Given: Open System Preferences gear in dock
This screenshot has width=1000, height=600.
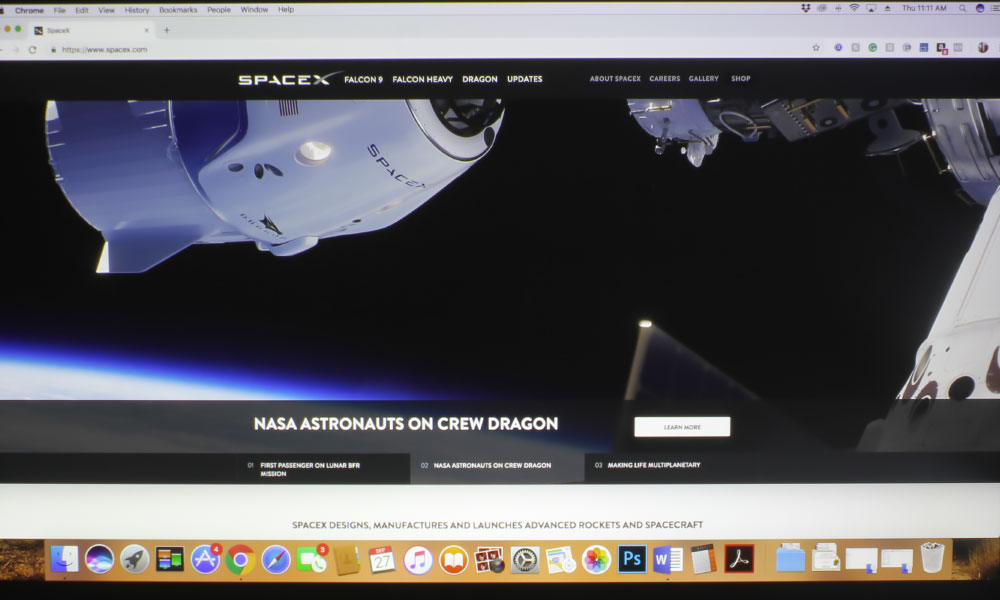Looking at the screenshot, I should (x=525, y=560).
